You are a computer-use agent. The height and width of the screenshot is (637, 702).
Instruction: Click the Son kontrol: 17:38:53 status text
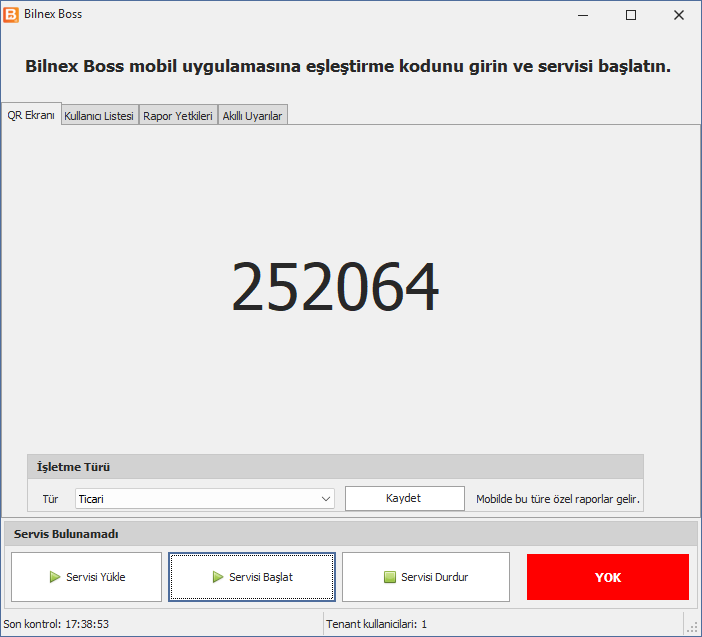click(x=56, y=624)
